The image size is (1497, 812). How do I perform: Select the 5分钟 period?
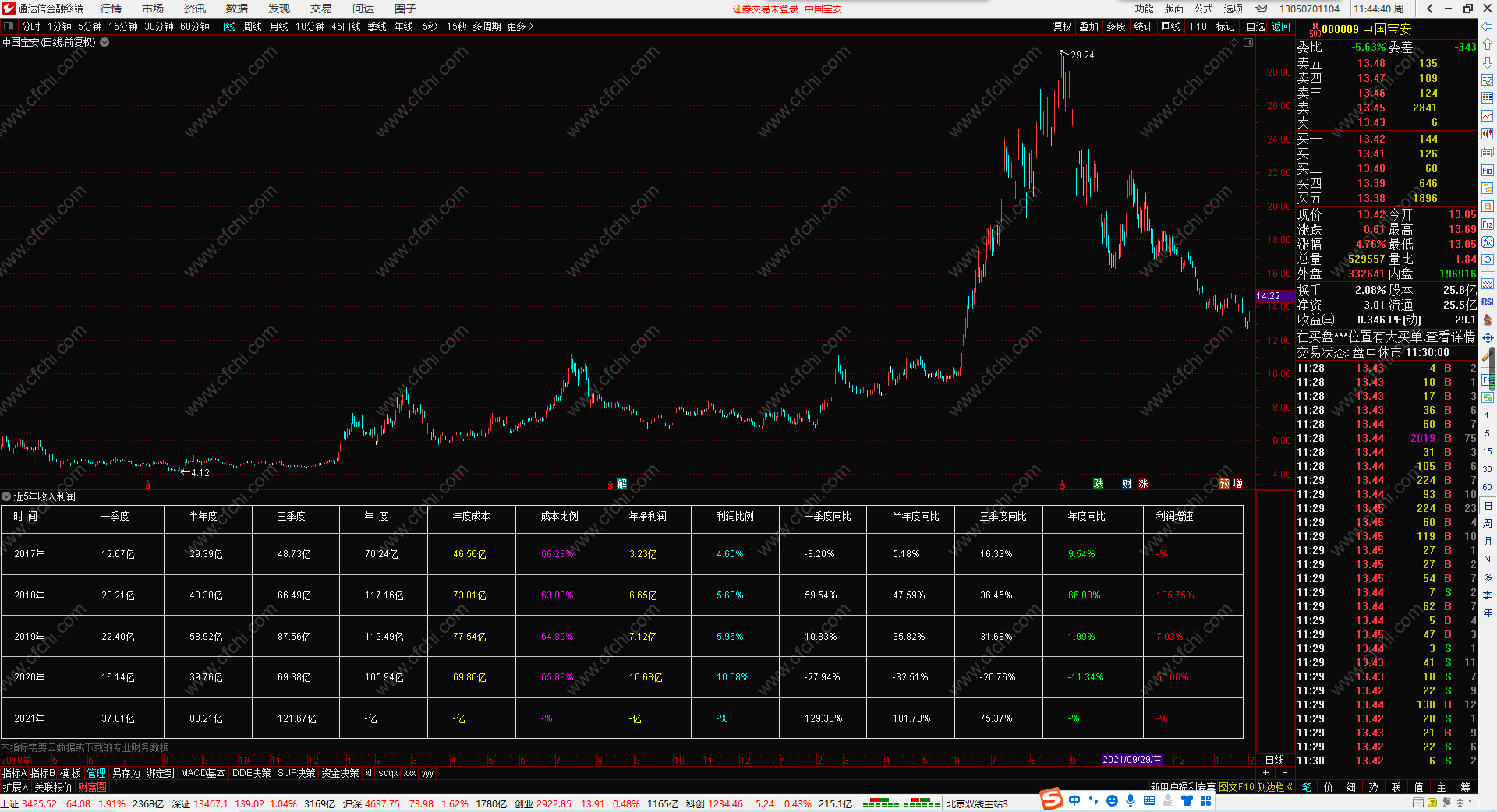pos(90,26)
